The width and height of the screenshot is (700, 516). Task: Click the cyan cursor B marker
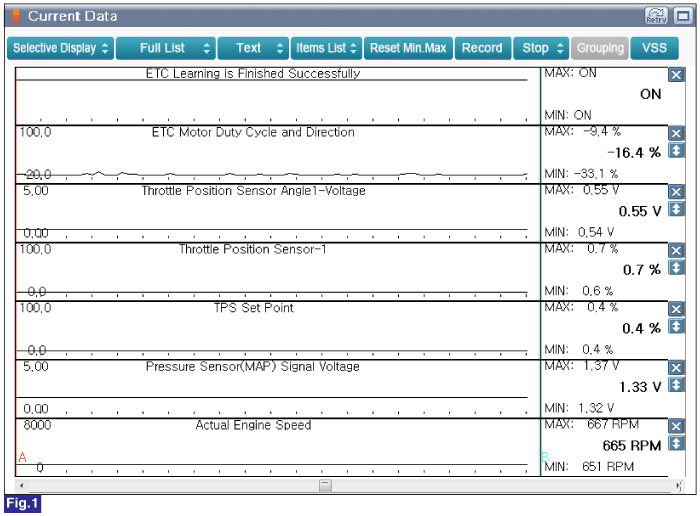(x=545, y=457)
